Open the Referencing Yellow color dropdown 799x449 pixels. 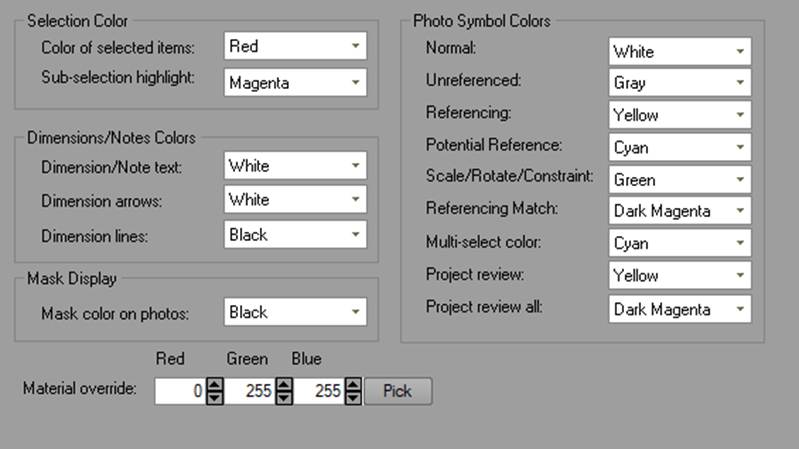pos(680,115)
